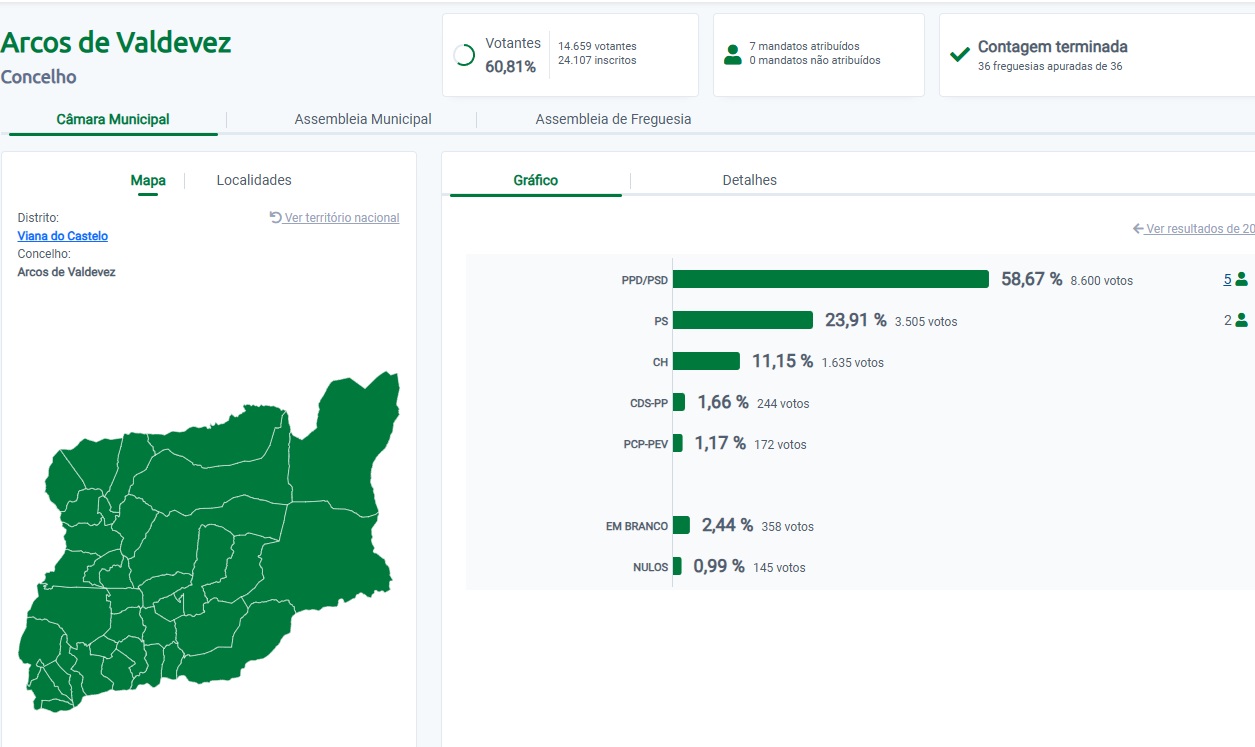Open the Viana do Castelo district link

tap(63, 236)
